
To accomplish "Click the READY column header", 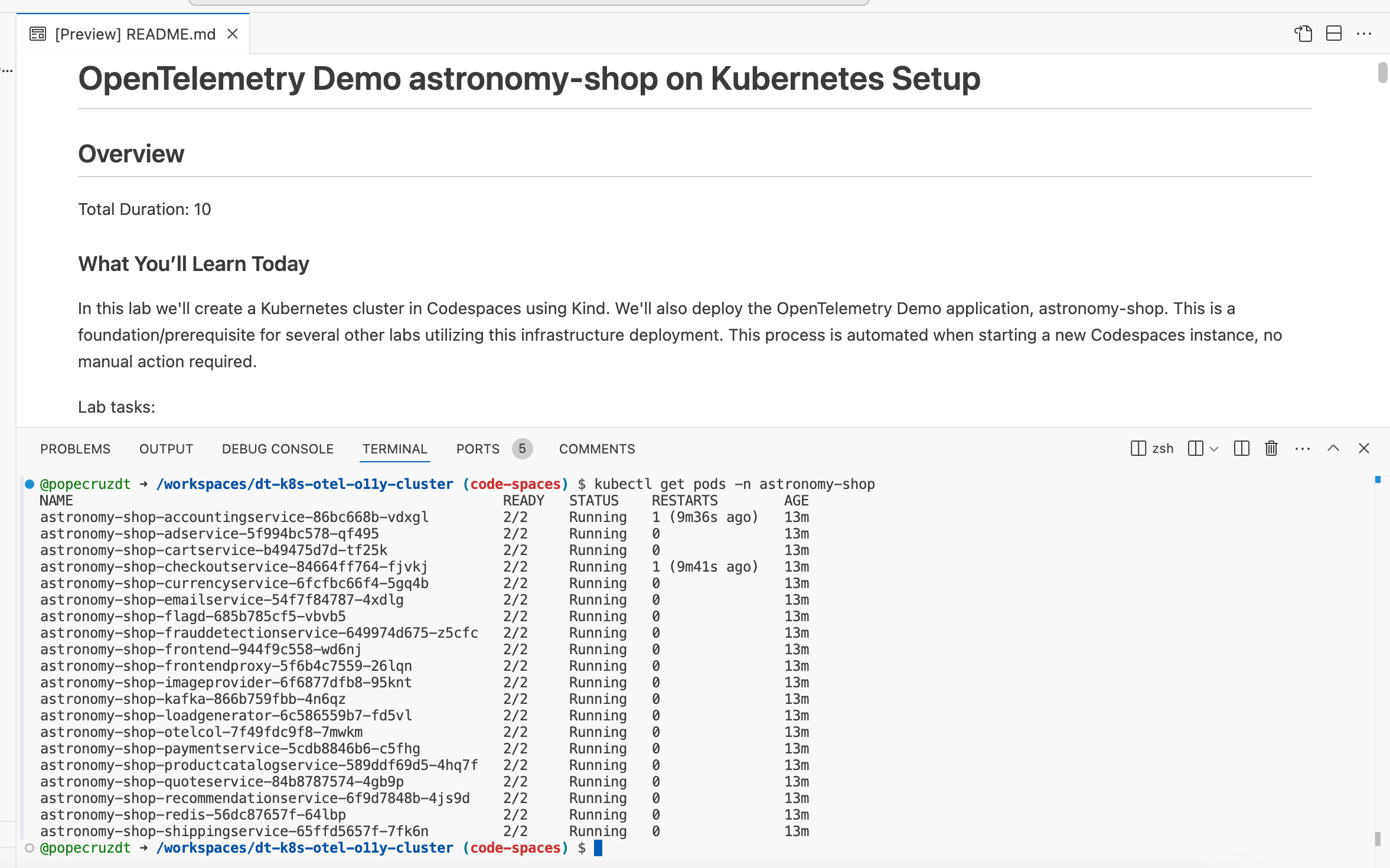I will click(x=523, y=501).
